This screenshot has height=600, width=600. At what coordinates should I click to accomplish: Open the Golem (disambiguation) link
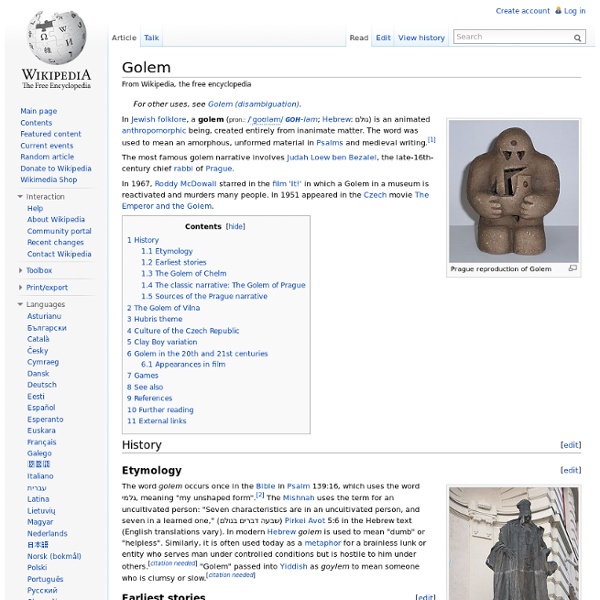[254, 104]
